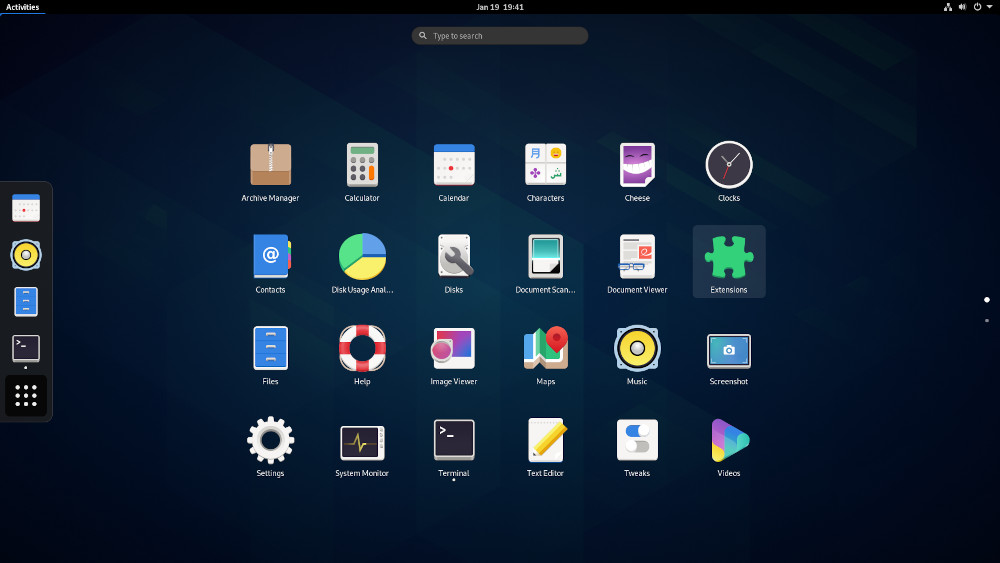Open the Characters app

(x=545, y=171)
